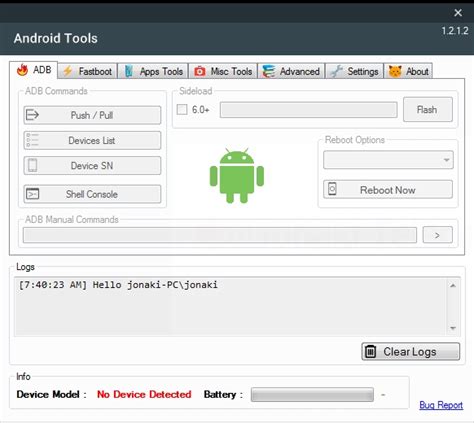Click the arrow icon on Push / Pull
Screen dimensions: 474x423
[32, 115]
